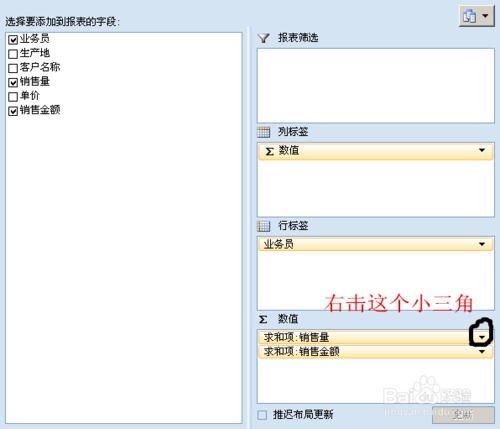Click the row labels grid icon
This screenshot has width=500, height=429.
[263, 226]
